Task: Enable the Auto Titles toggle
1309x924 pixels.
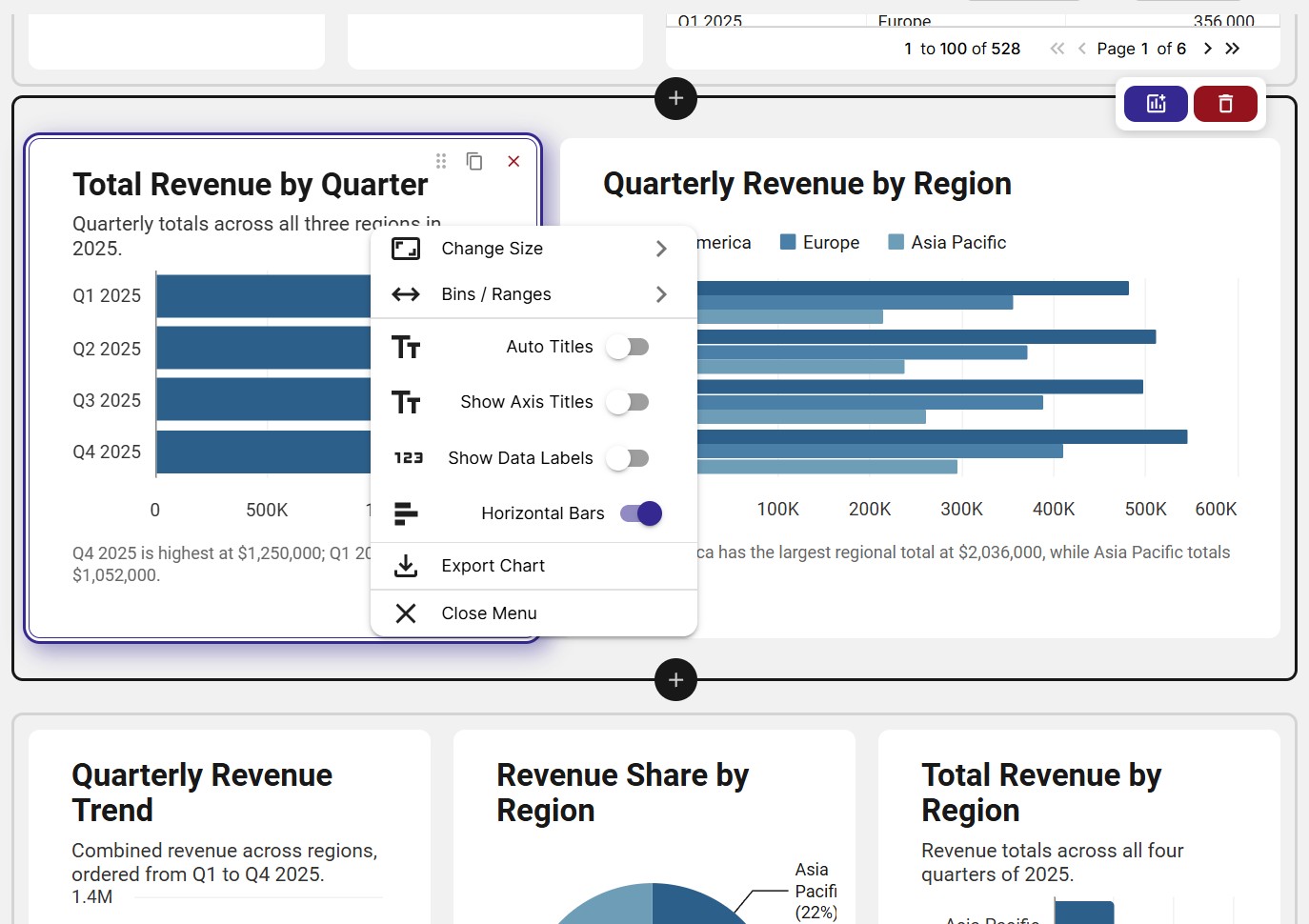Action: coord(629,347)
